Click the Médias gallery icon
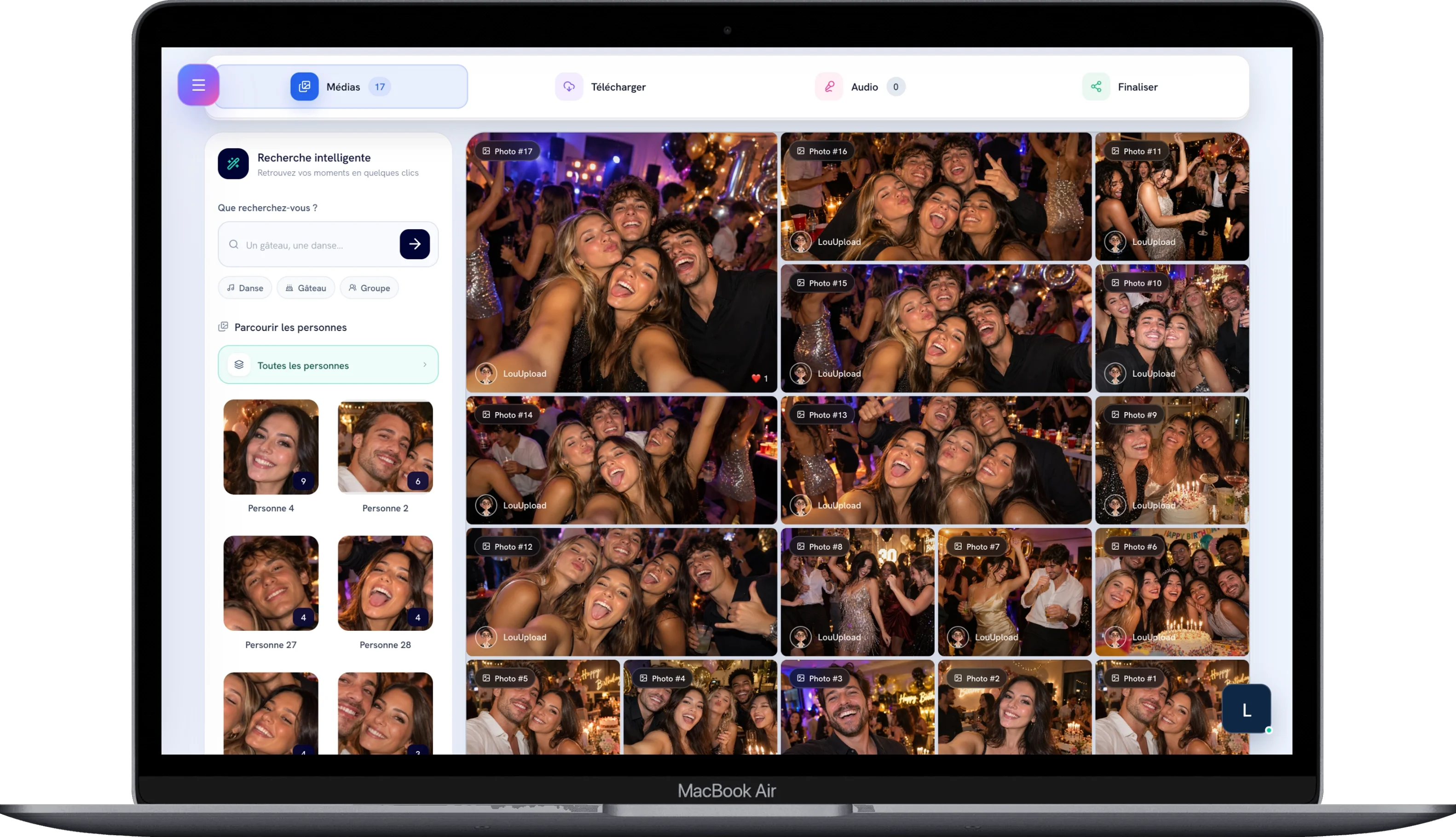 click(305, 87)
